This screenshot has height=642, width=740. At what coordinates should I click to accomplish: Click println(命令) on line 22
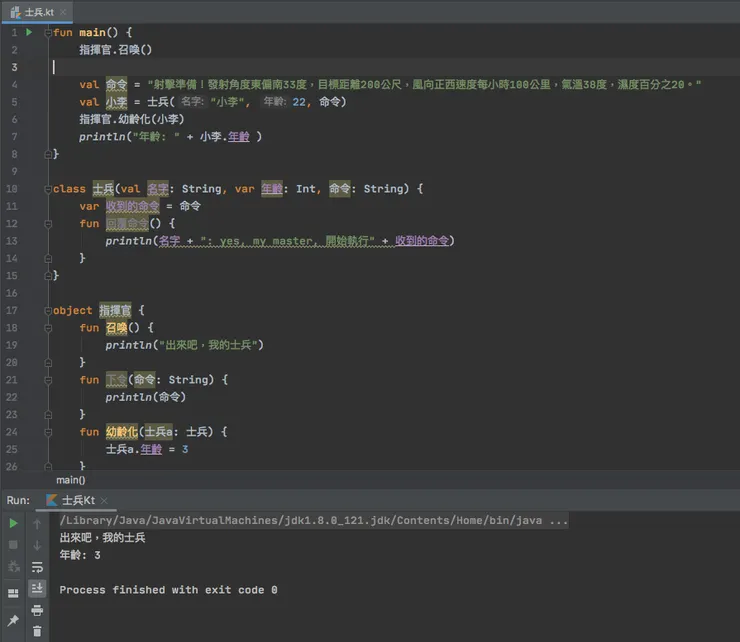tap(145, 397)
